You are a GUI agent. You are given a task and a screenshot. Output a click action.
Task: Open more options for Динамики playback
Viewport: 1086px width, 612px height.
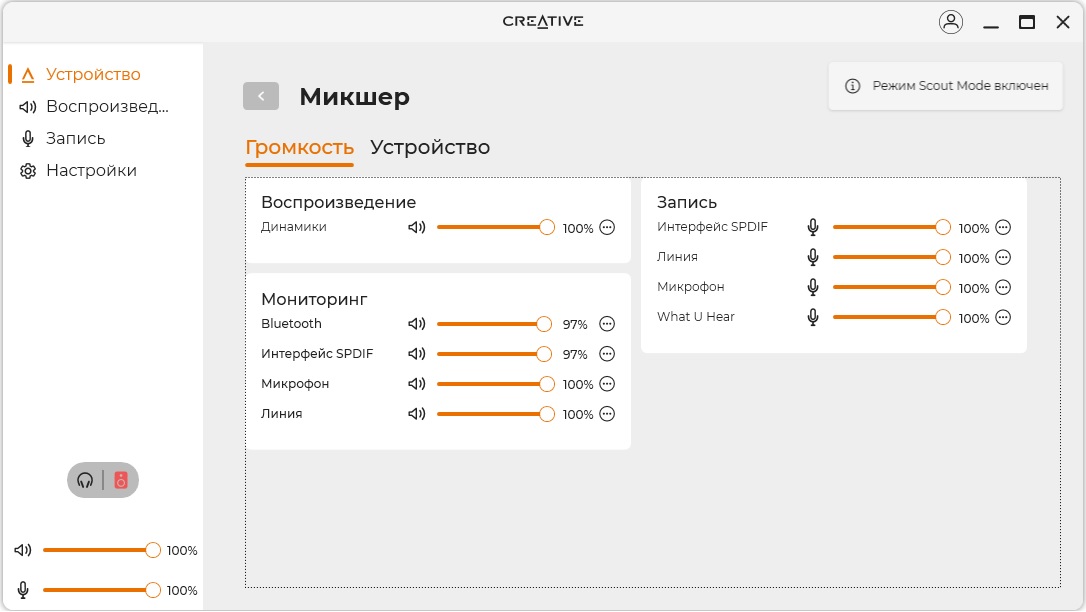click(x=607, y=227)
